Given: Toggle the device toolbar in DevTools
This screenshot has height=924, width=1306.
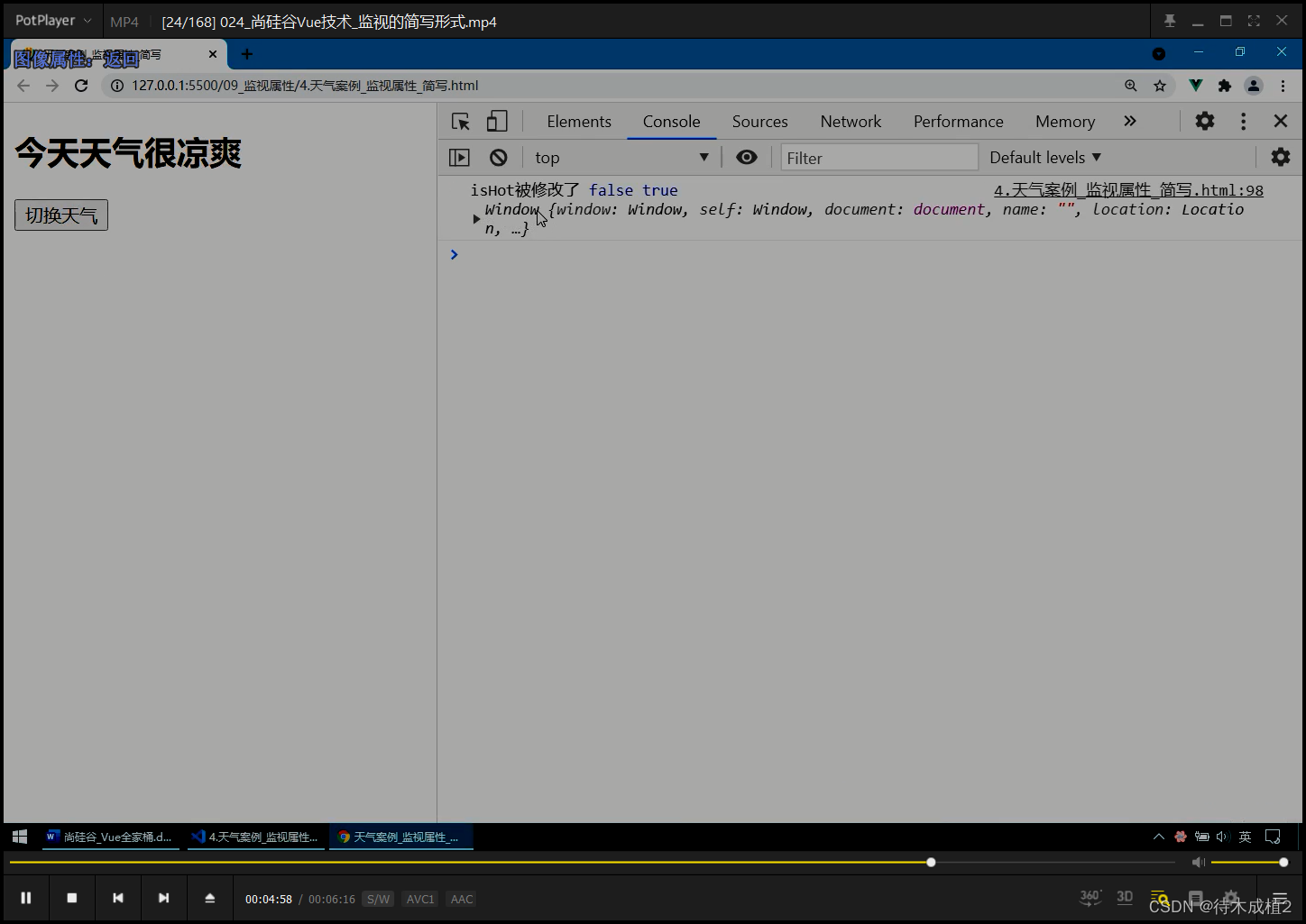Looking at the screenshot, I should click(x=497, y=121).
